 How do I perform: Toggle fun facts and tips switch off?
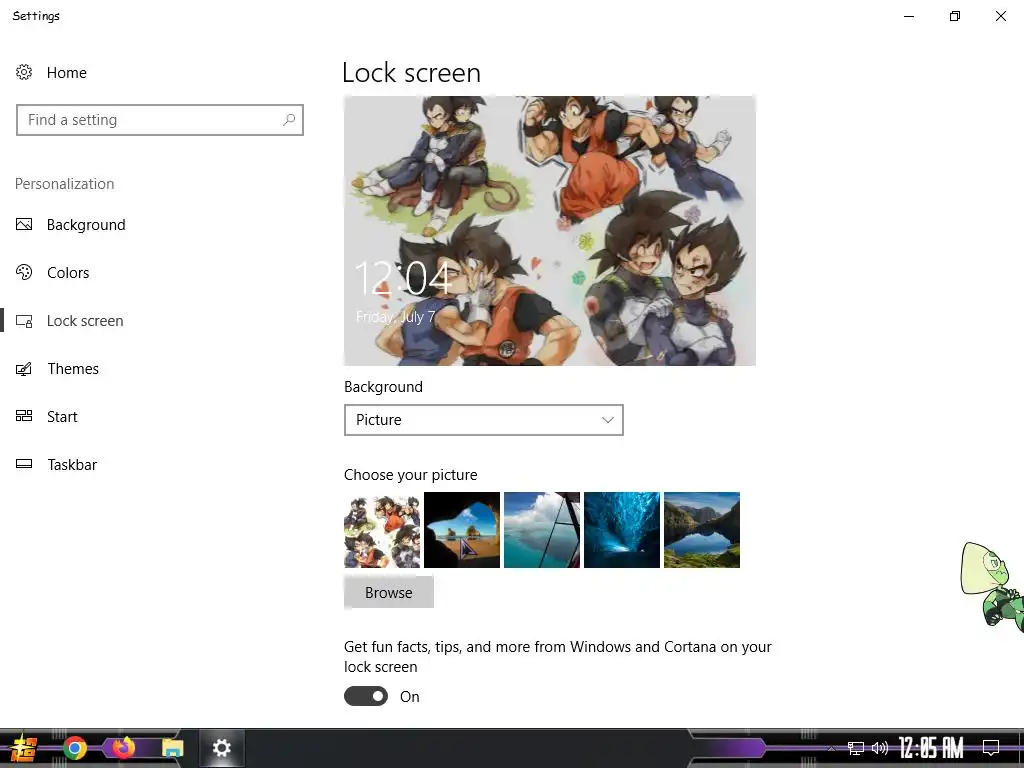point(366,696)
